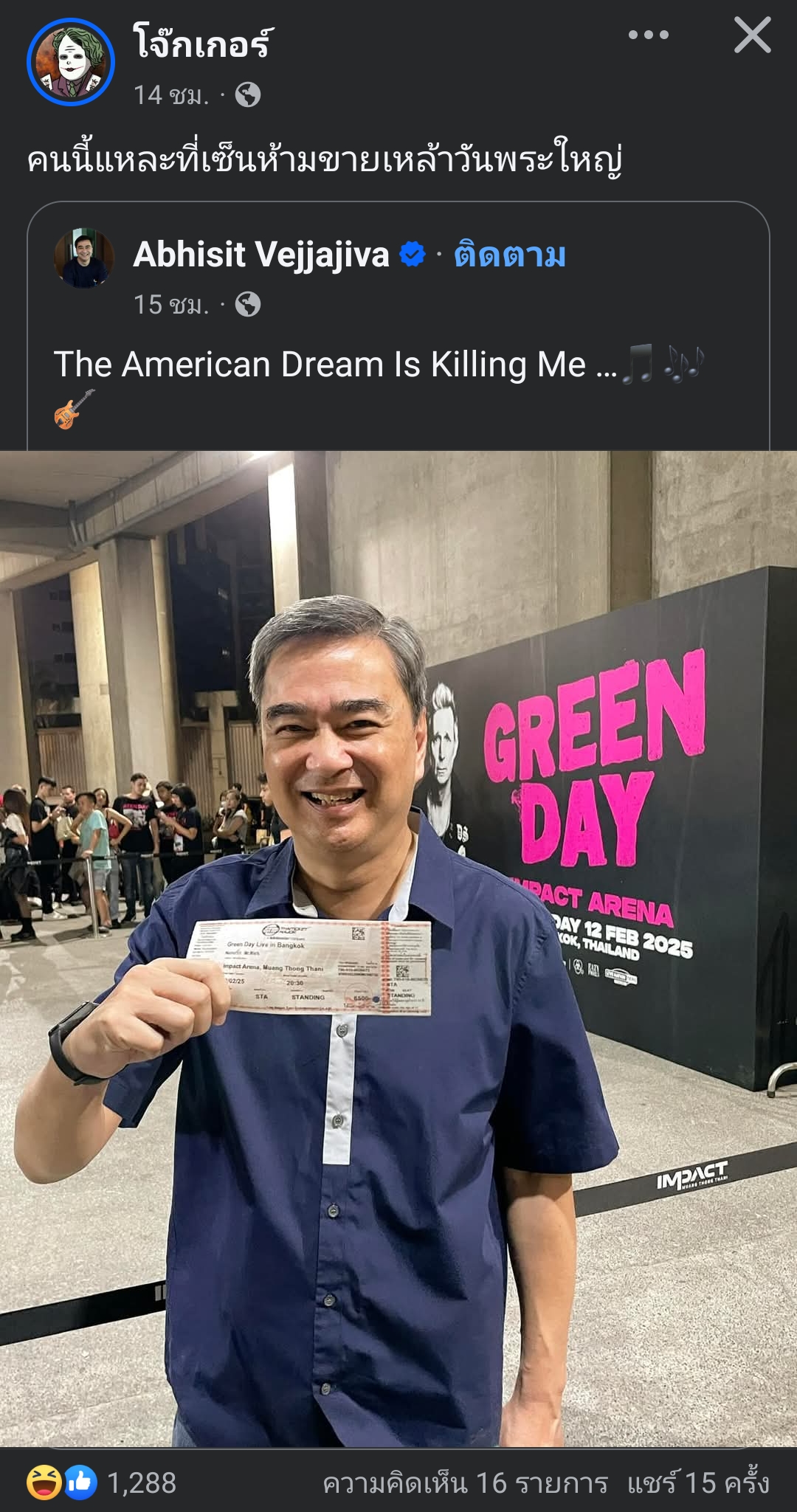Open the Joker page profile picture
The width and height of the screenshot is (797, 1512).
(x=71, y=62)
